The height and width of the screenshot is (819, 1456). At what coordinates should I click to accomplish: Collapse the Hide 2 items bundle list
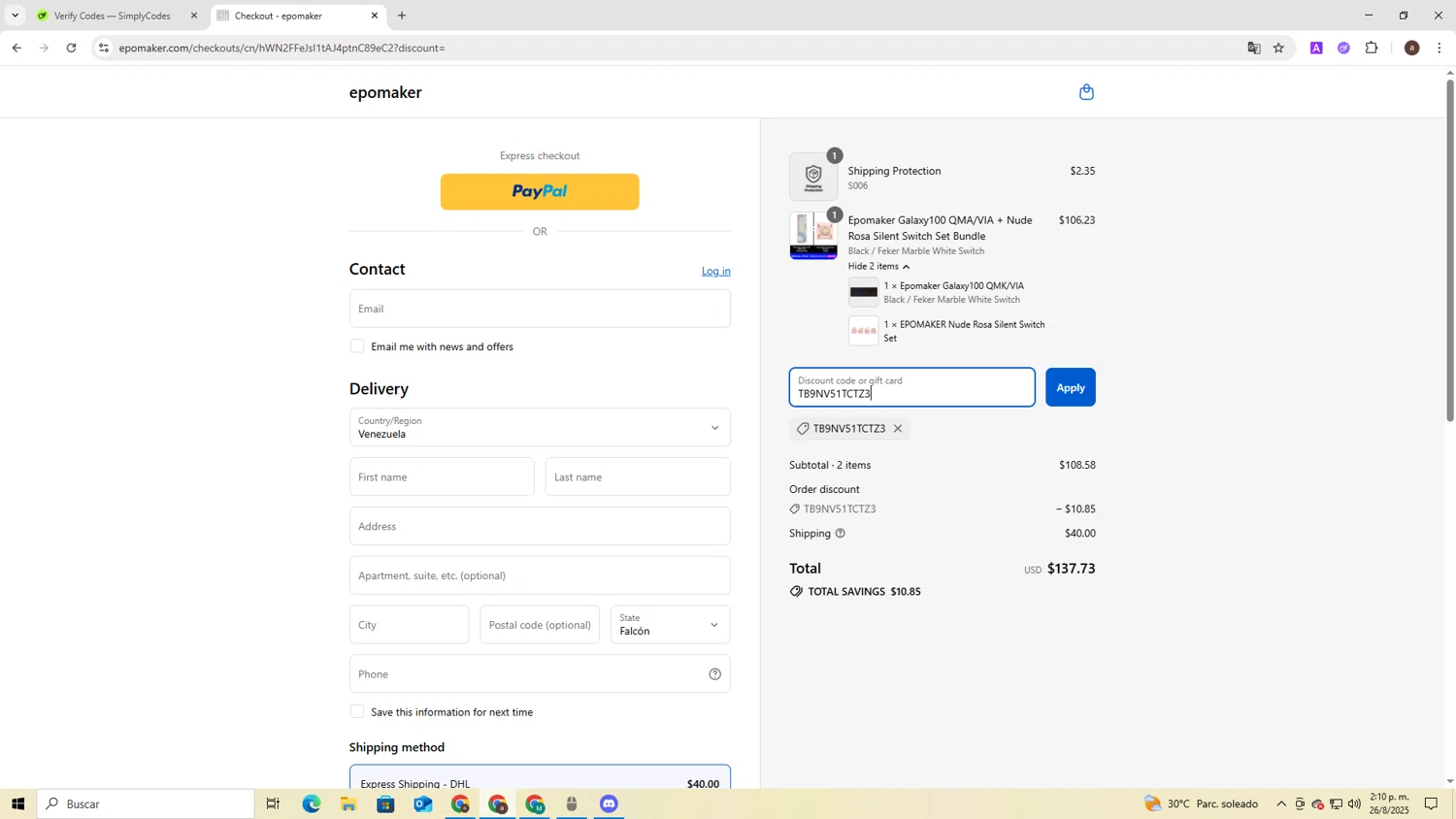[878, 267]
